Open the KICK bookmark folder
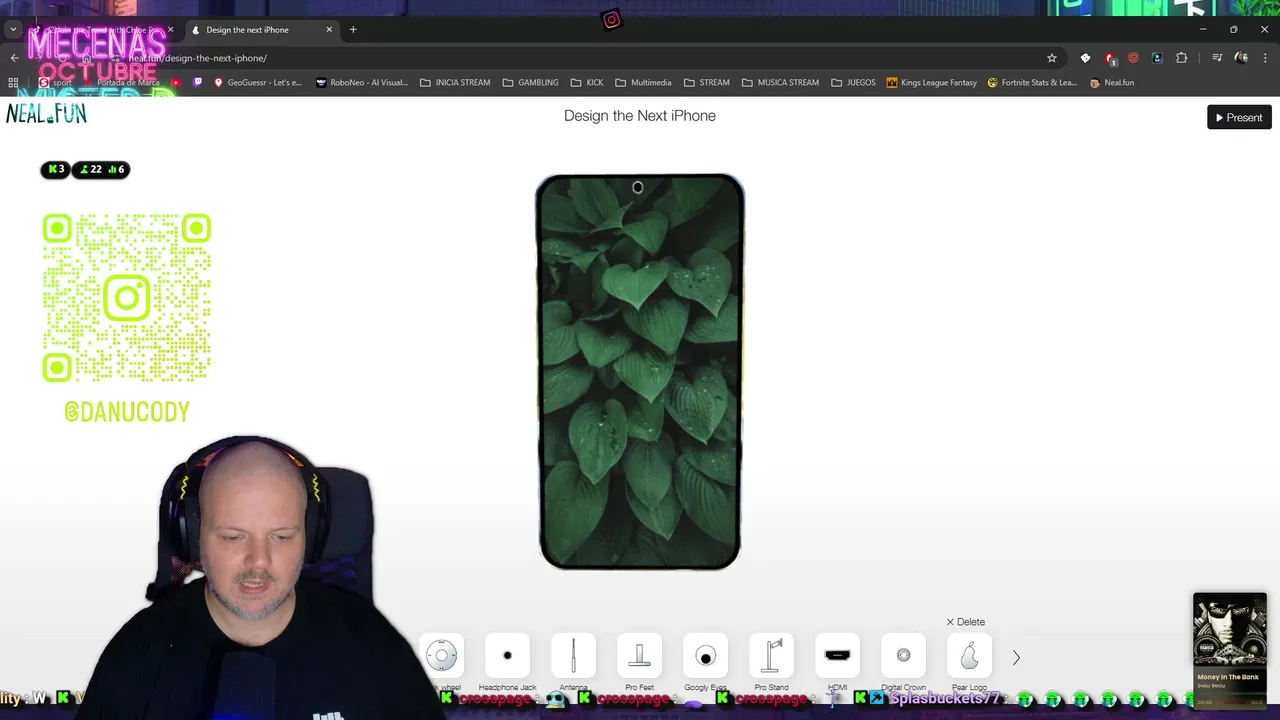 (587, 82)
